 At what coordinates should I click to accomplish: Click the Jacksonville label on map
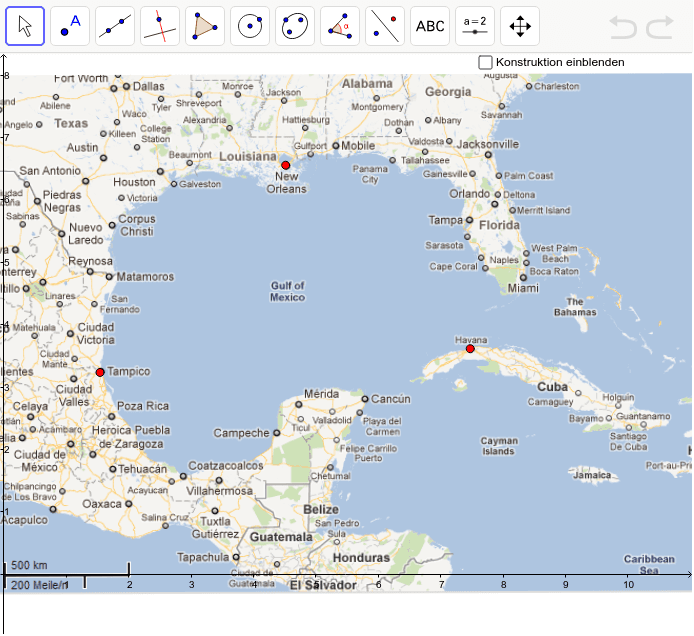pyautogui.click(x=488, y=144)
